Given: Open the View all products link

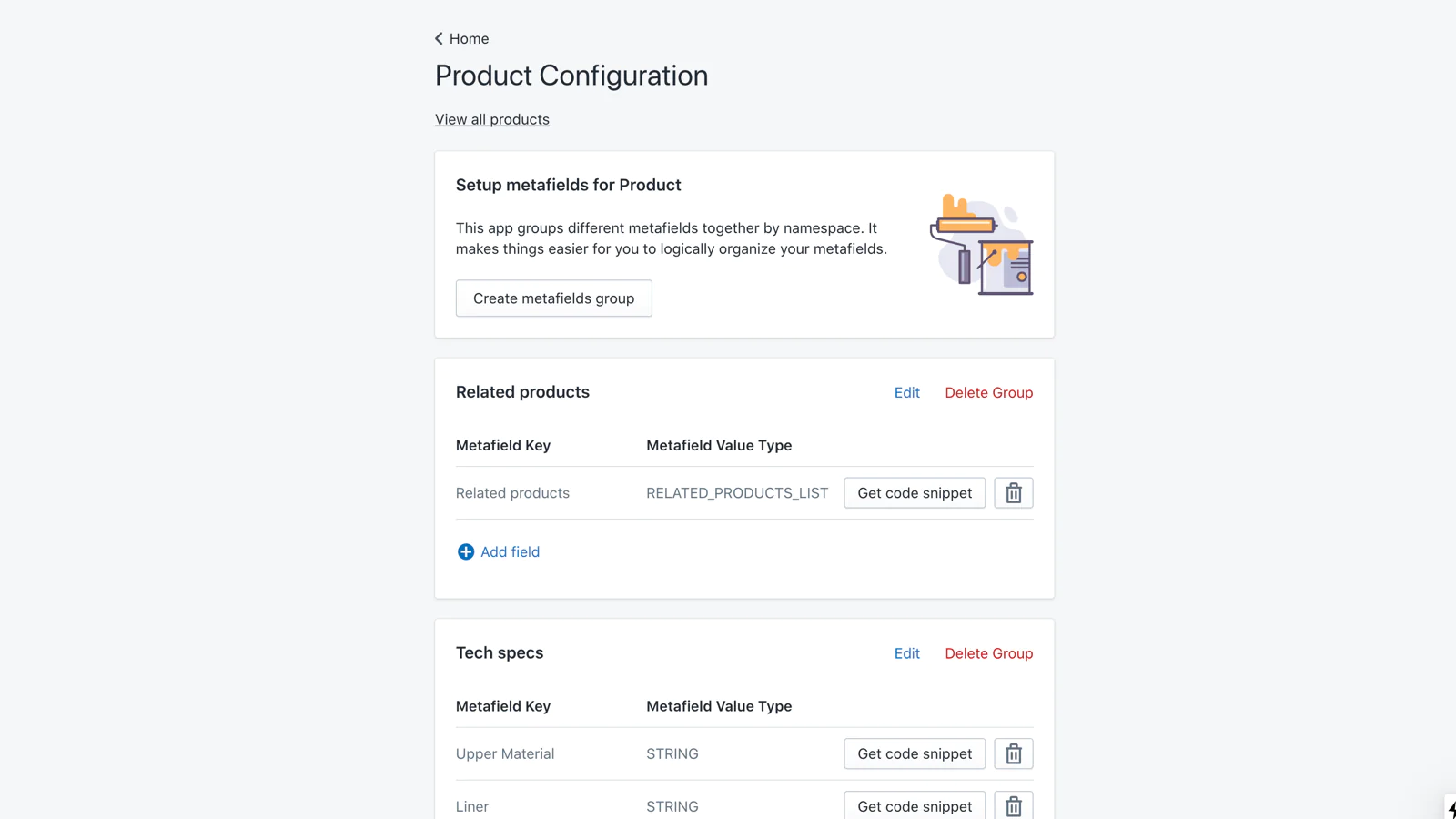Looking at the screenshot, I should [x=491, y=119].
